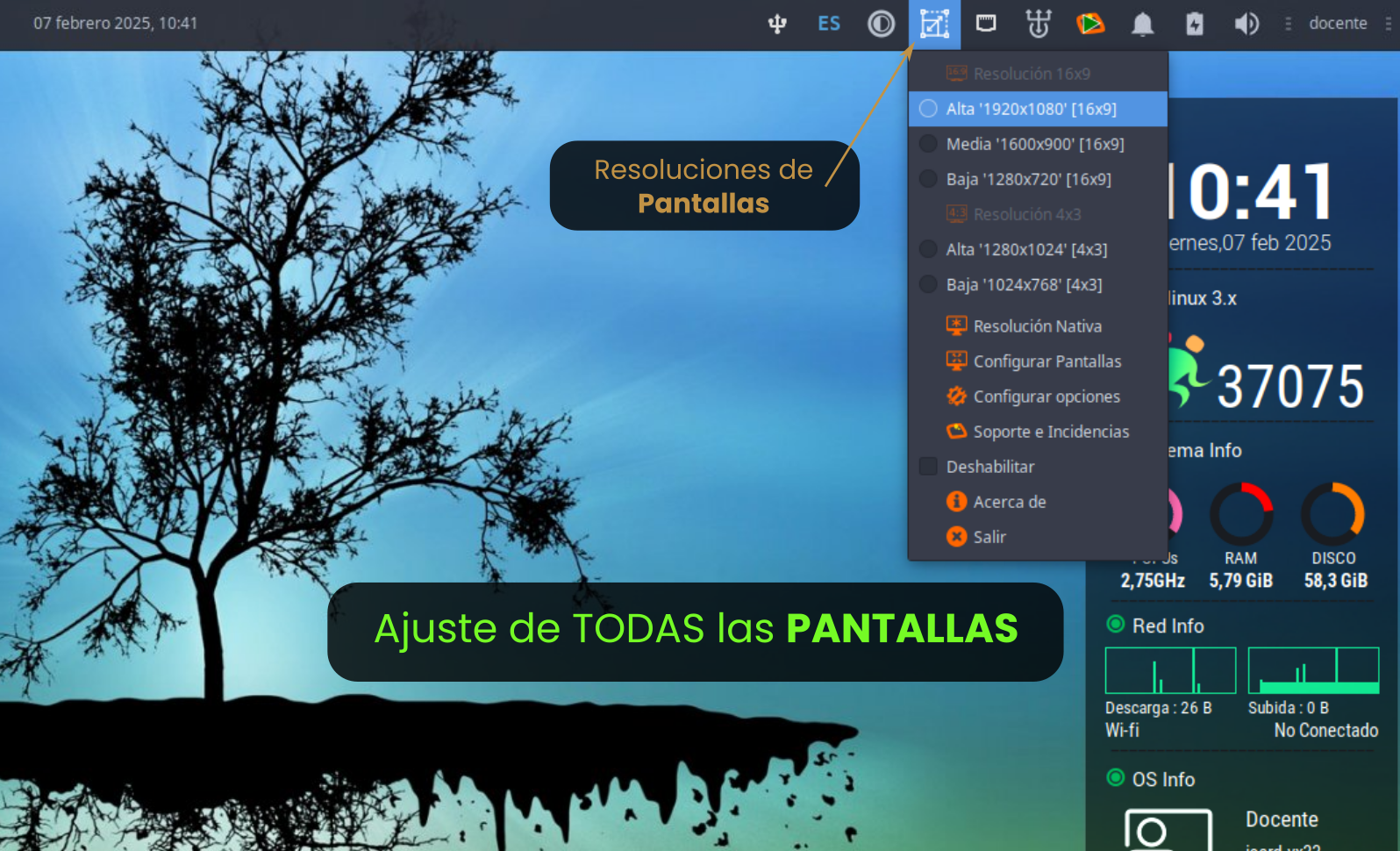Viewport: 1400px width, 851px height.
Task: Open Configurar opciones
Action: [1038, 397]
